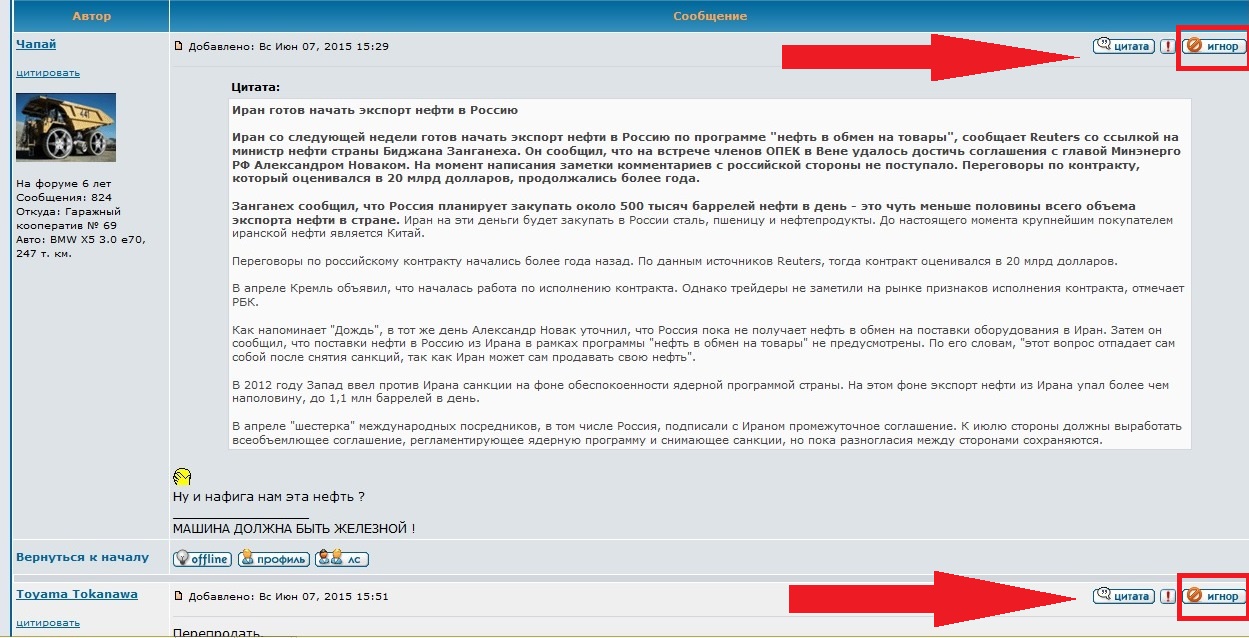Click the emoticon above 'Ну и нафига'
Viewport: 1249px width, 638px height.
[182, 477]
